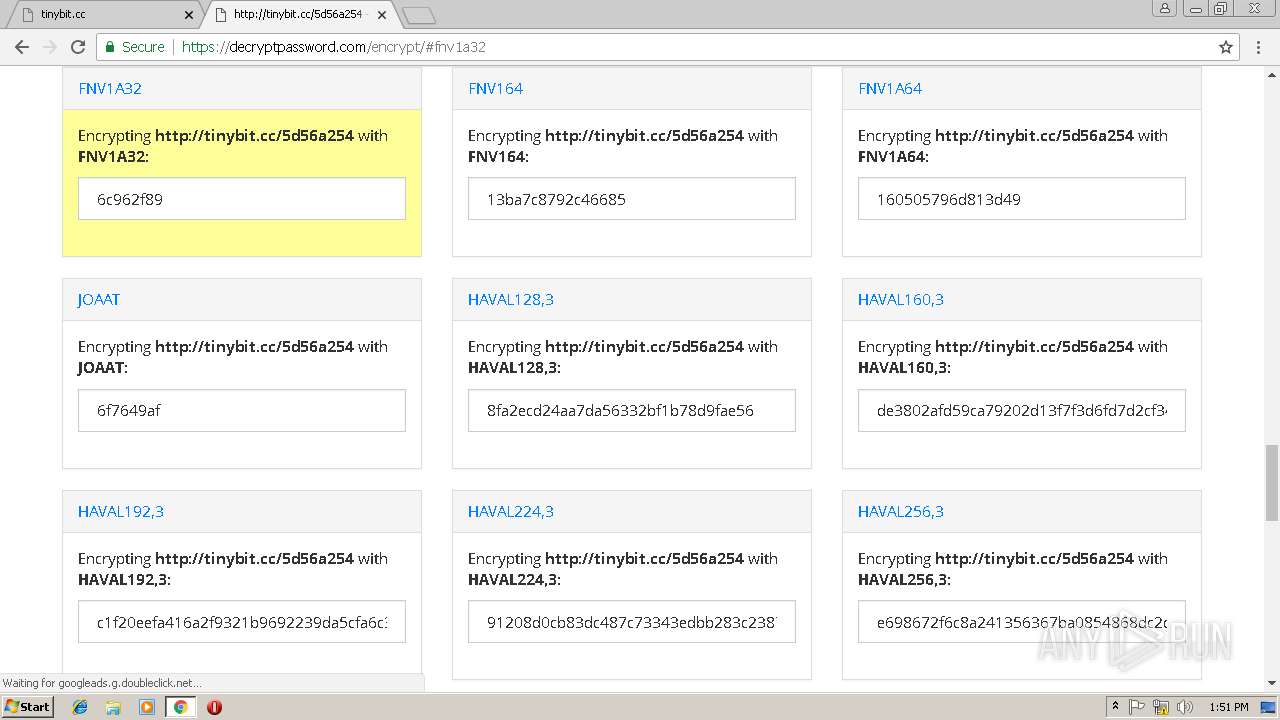This screenshot has height=720, width=1280.
Task: Open a new browser tab
Action: (x=418, y=15)
